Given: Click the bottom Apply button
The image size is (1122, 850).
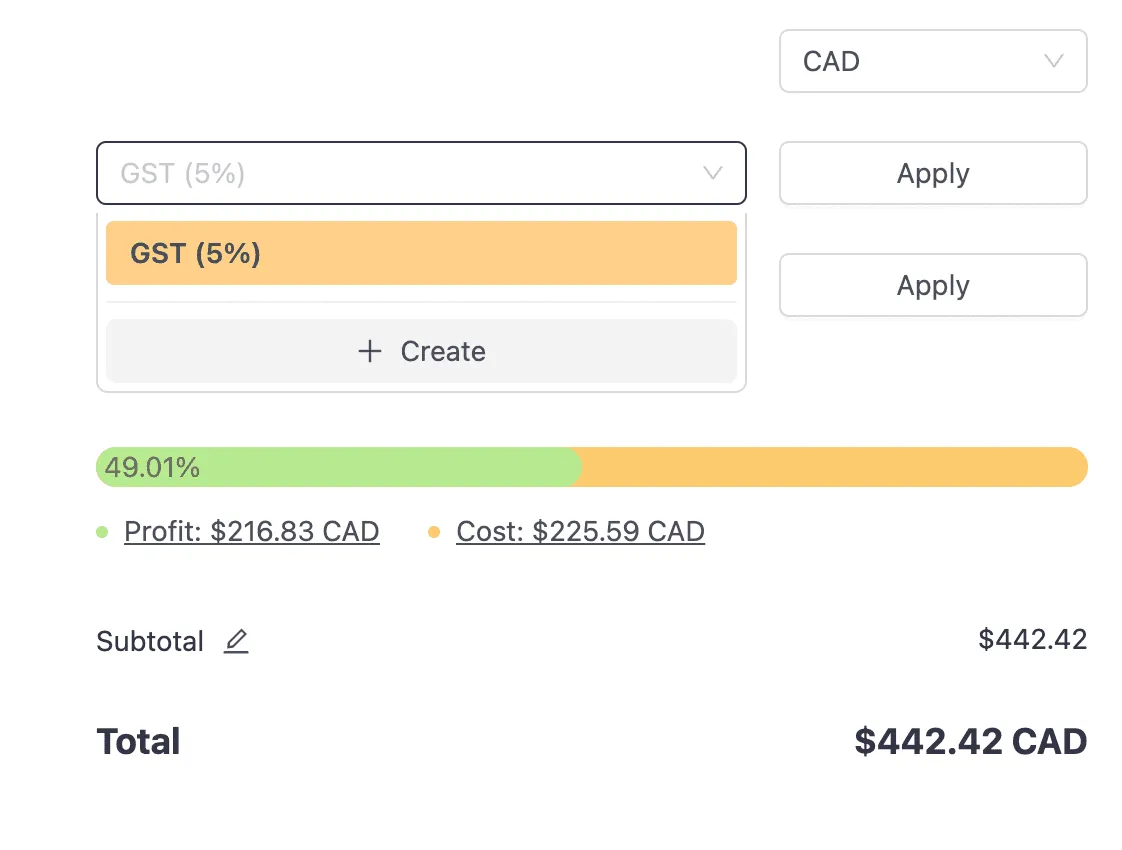Looking at the screenshot, I should click(x=932, y=285).
